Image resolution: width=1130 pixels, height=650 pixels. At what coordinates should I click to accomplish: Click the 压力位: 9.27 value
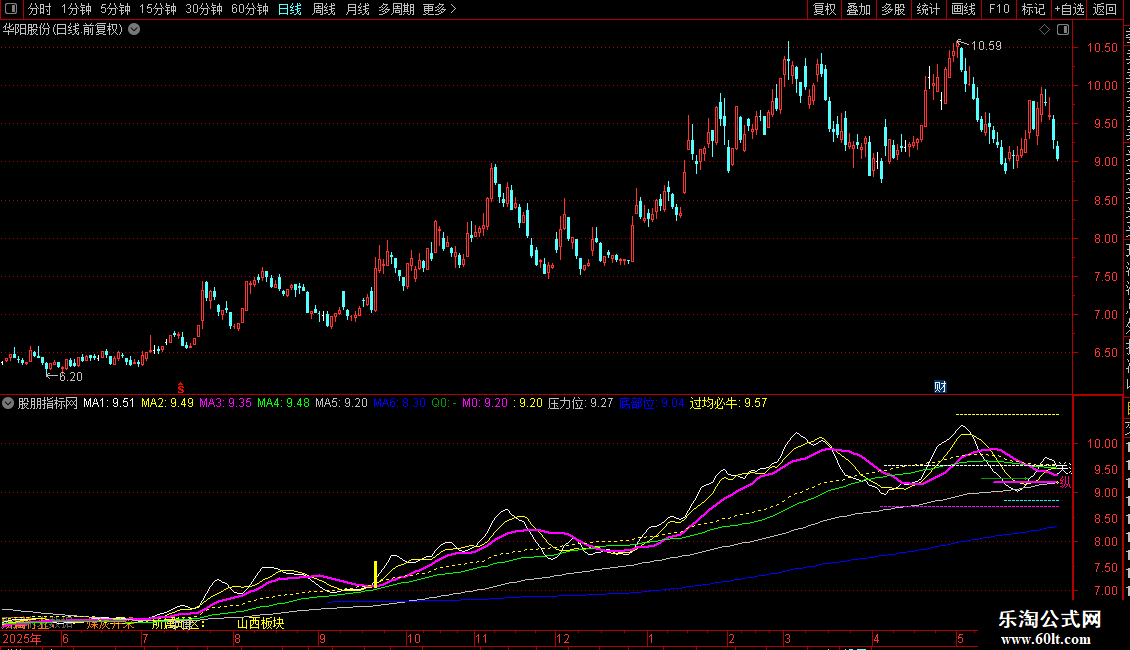580,404
